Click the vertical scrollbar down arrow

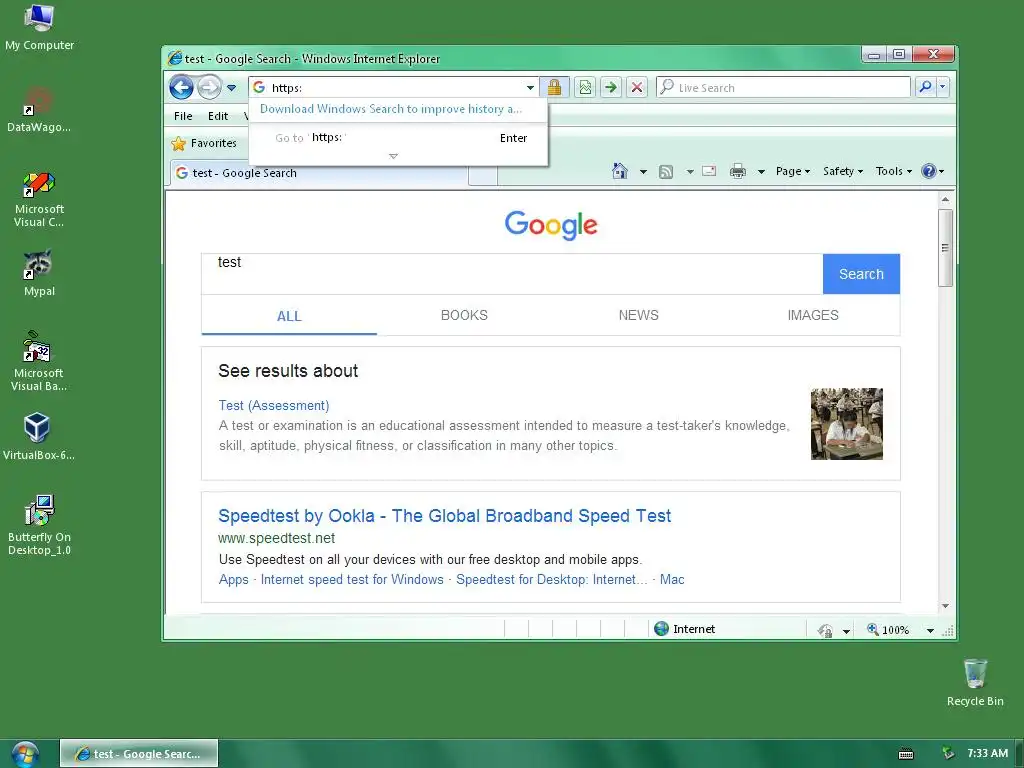point(945,606)
